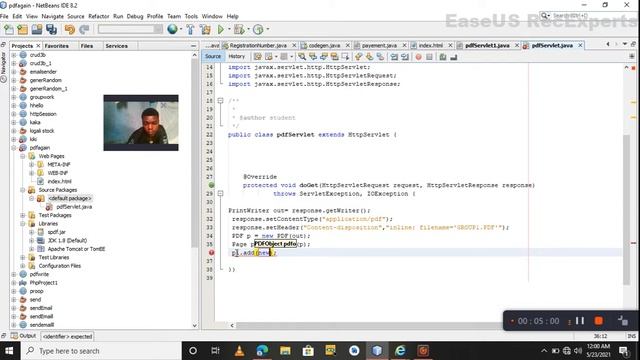Click the Open Project toolbar icon
Screen dimensions: 640x360
[37, 29]
